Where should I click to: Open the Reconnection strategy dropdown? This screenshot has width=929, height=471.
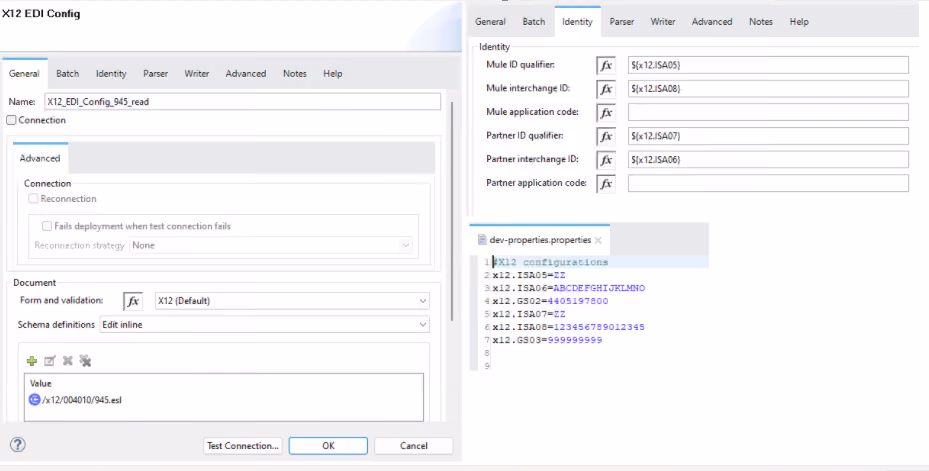coord(271,245)
